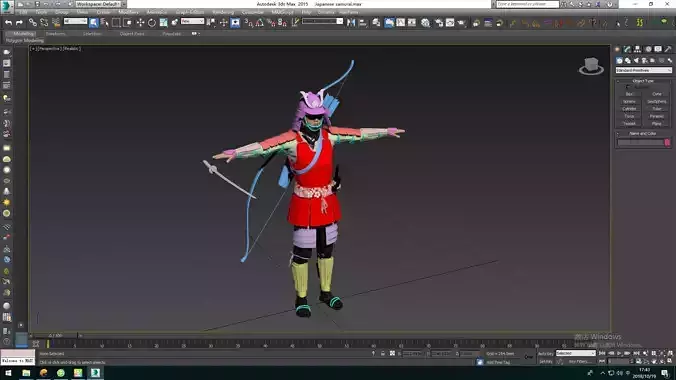Activate Select and Uniform Scale tool
This screenshot has width=676, height=380.
click(x=163, y=22)
